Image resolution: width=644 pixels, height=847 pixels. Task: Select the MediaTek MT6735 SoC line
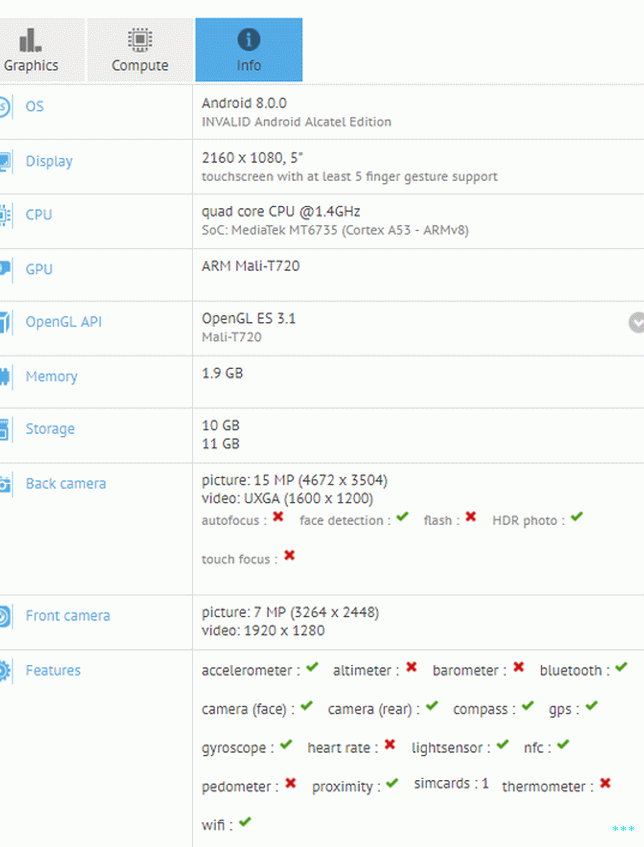(335, 230)
